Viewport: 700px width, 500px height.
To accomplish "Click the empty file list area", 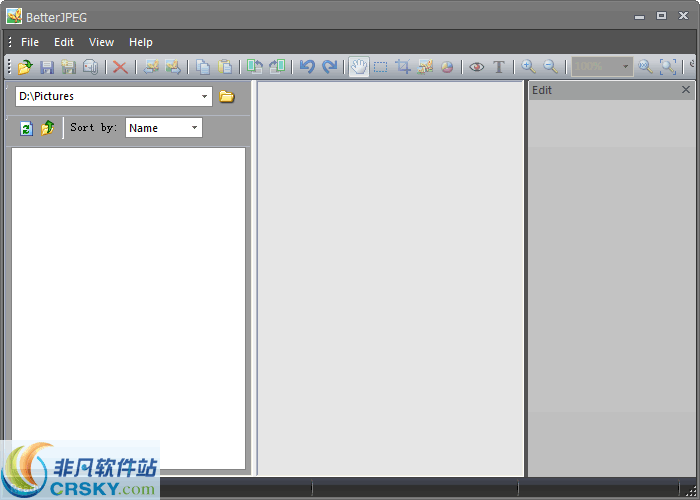I will point(128,308).
